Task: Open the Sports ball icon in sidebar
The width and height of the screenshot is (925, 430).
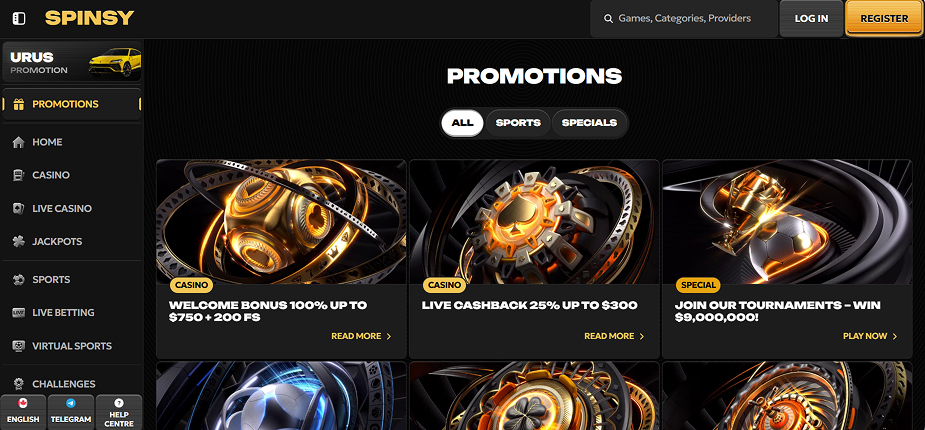Action: (x=18, y=280)
